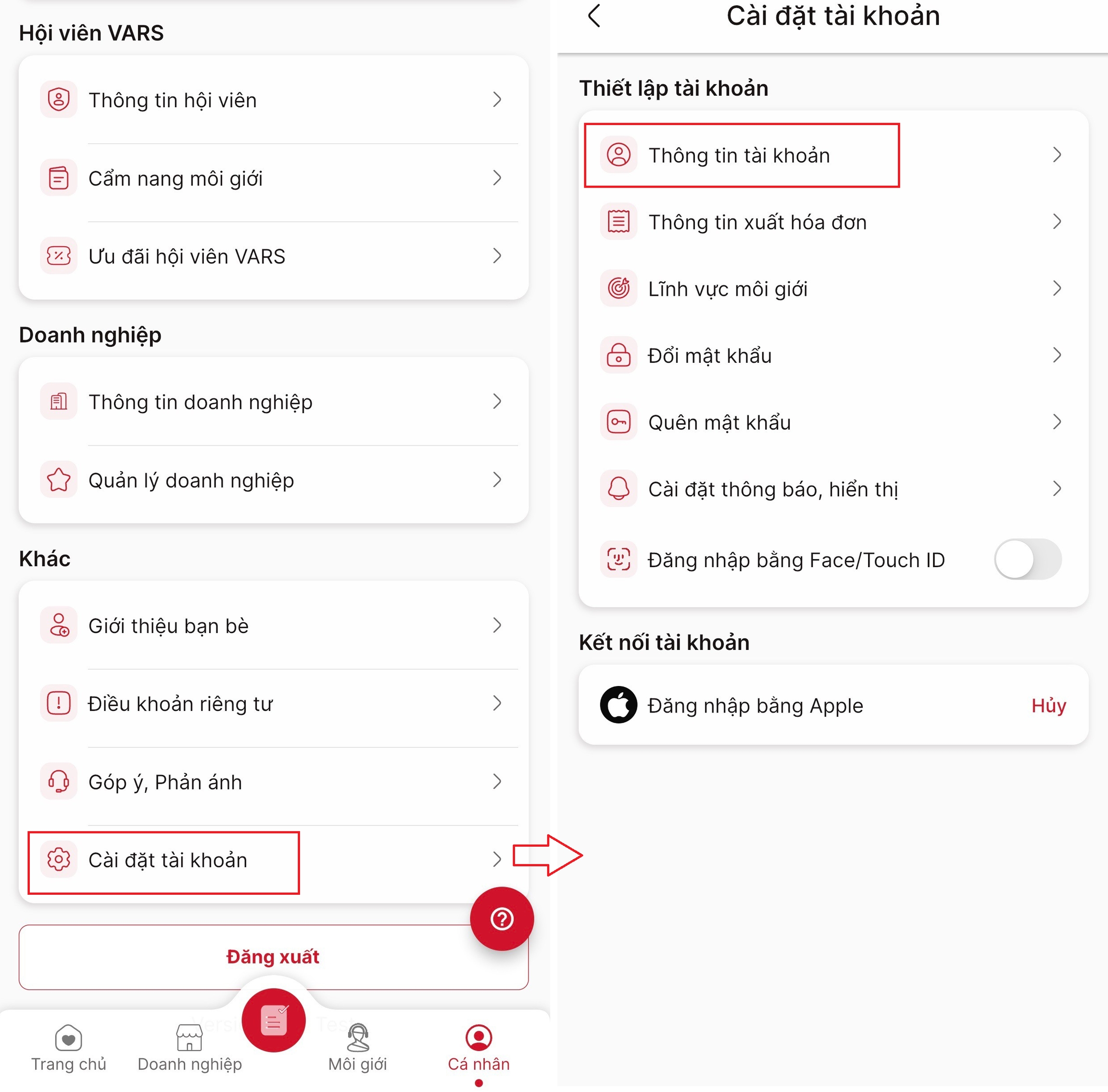Click the gear icon for Cài đặt tài khoản
Screen dimensions: 1108x1092
[59, 859]
